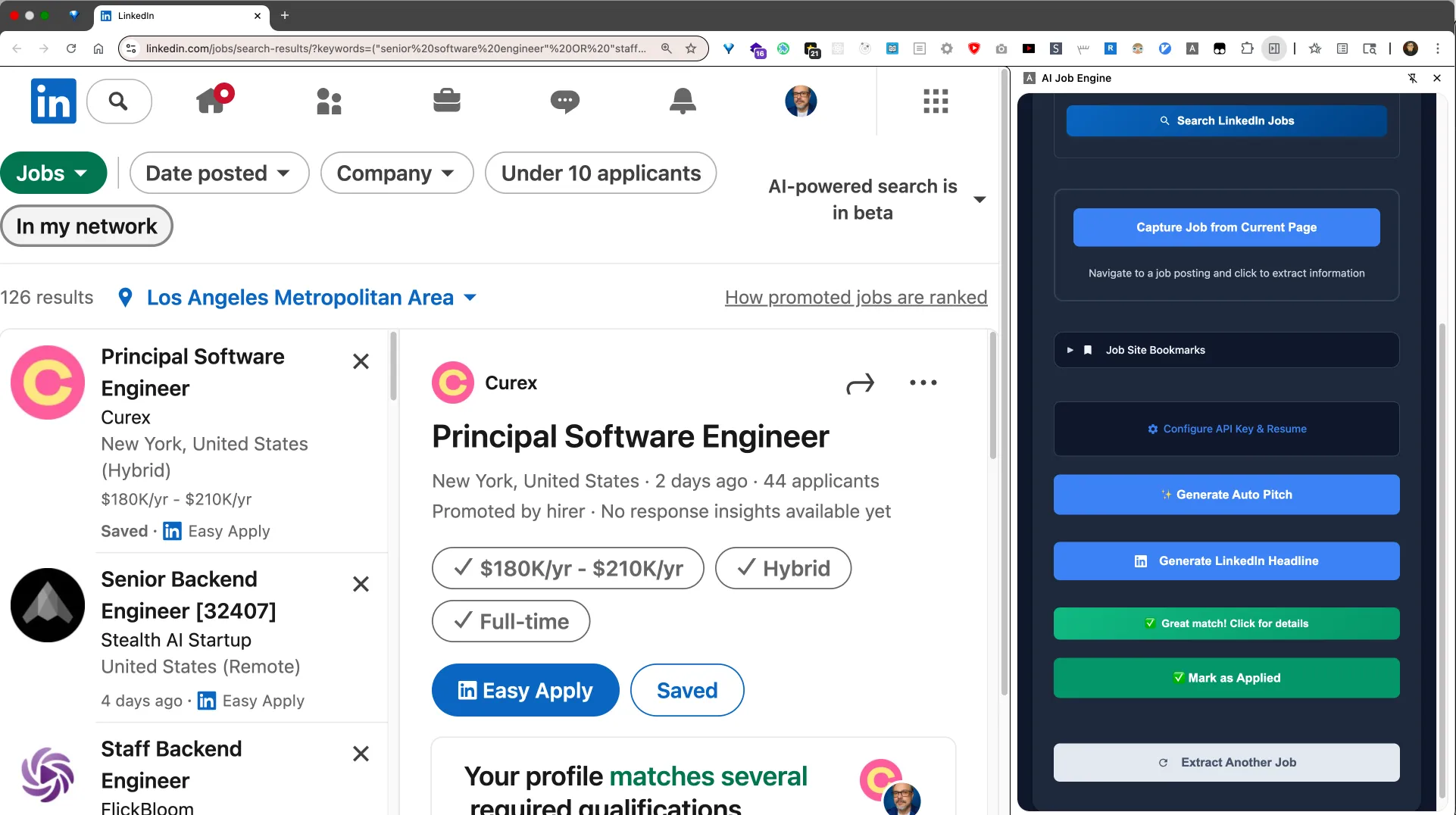The width and height of the screenshot is (1456, 815).
Task: Click the job details pane scrollbar
Action: click(x=993, y=396)
